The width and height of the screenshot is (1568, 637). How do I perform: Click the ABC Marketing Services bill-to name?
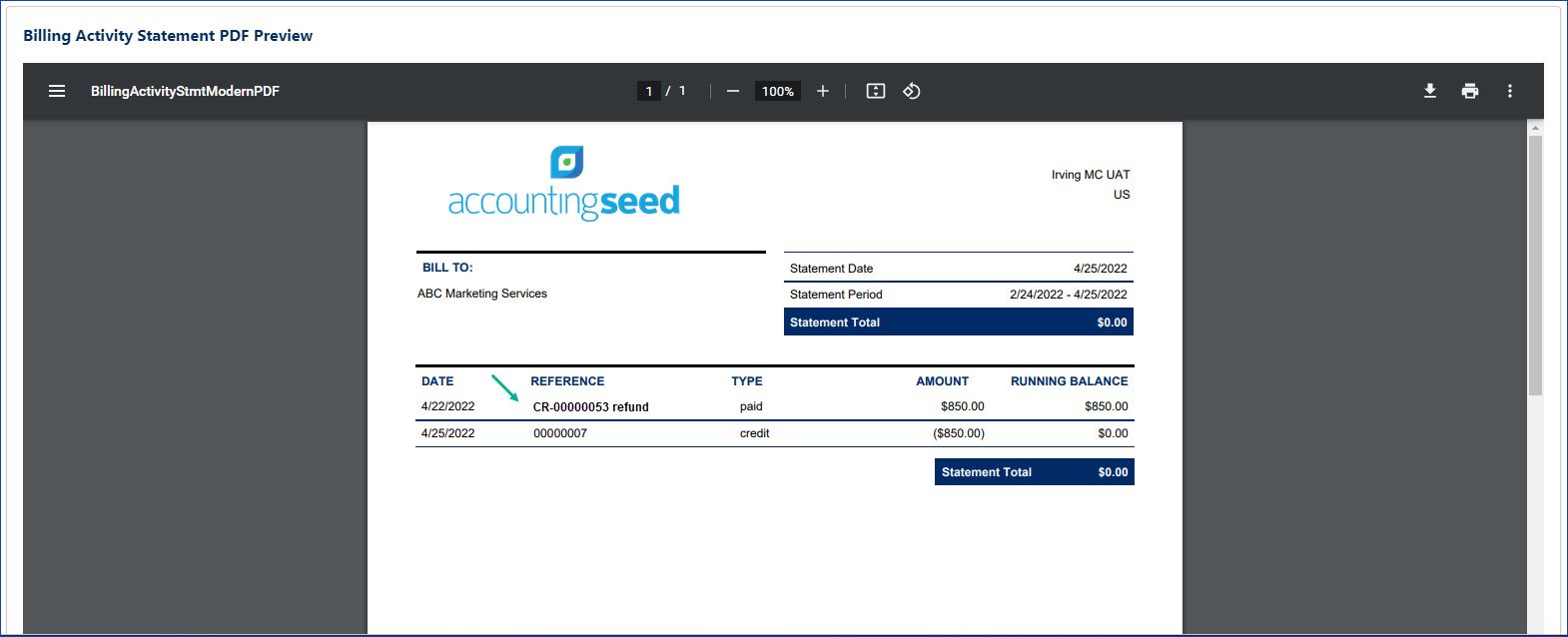pyautogui.click(x=482, y=294)
